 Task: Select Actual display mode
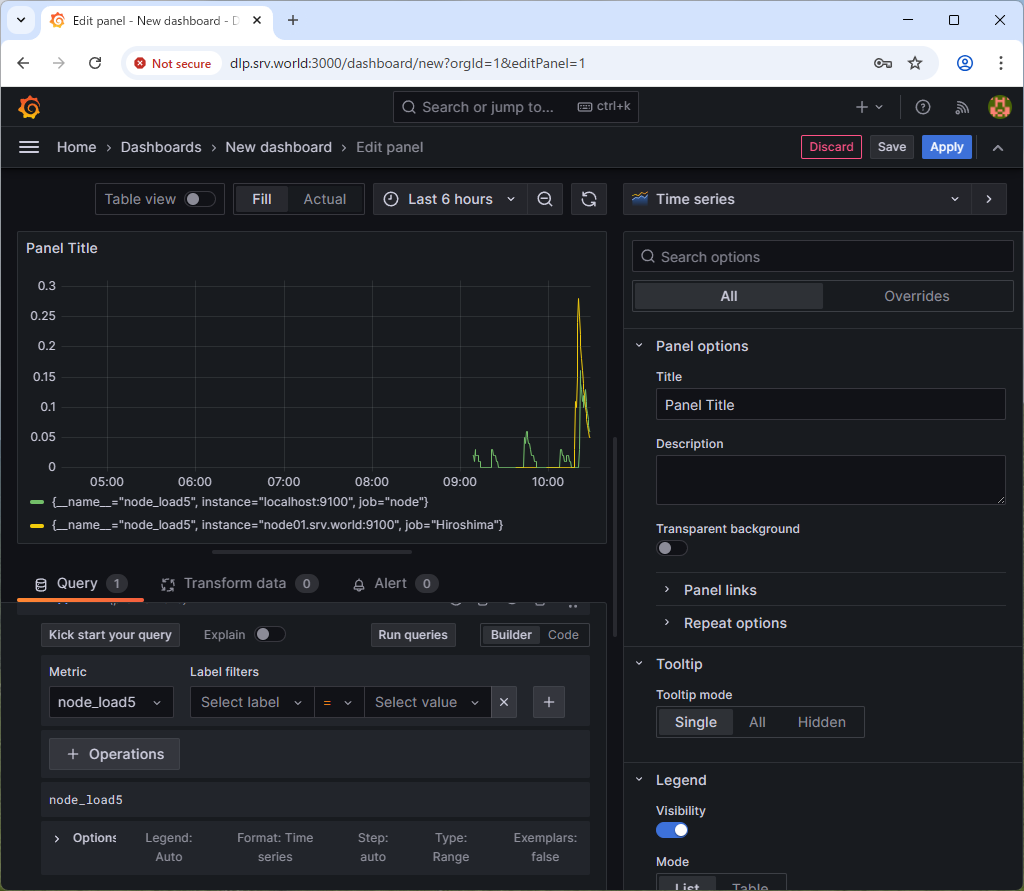pyautogui.click(x=325, y=199)
